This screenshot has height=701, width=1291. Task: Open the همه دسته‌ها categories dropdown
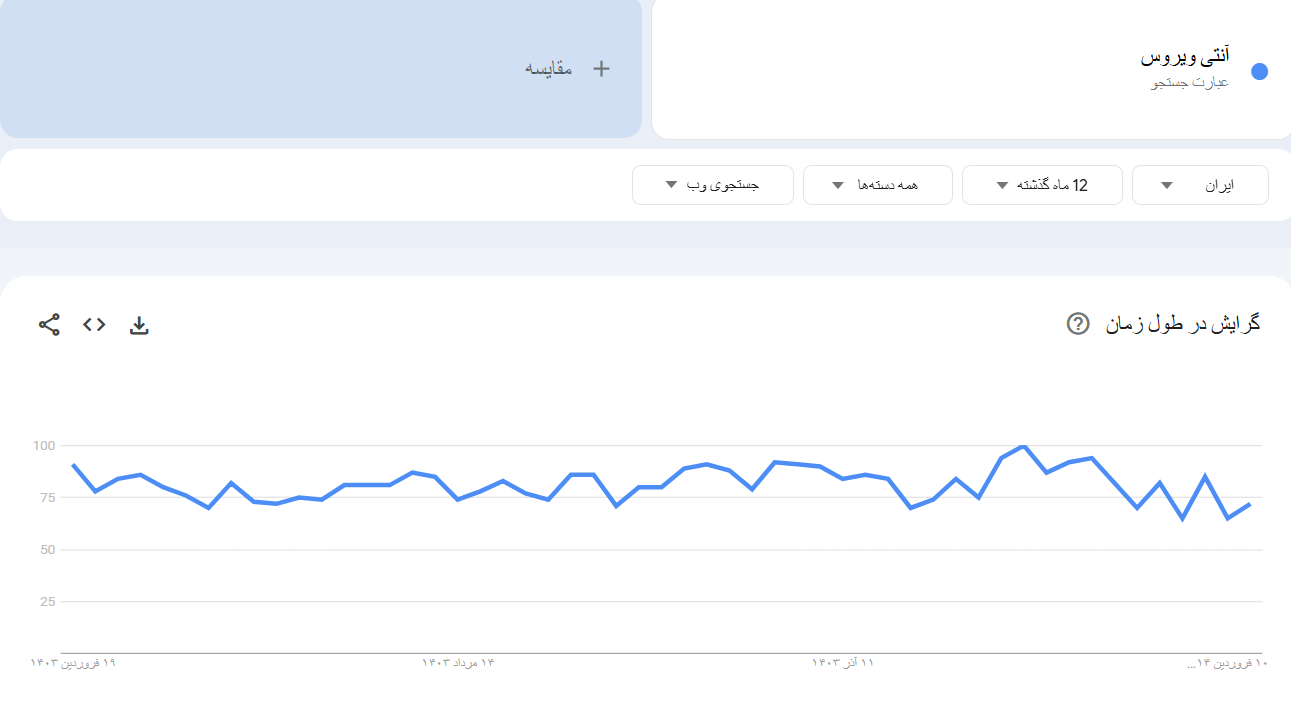[x=877, y=185]
